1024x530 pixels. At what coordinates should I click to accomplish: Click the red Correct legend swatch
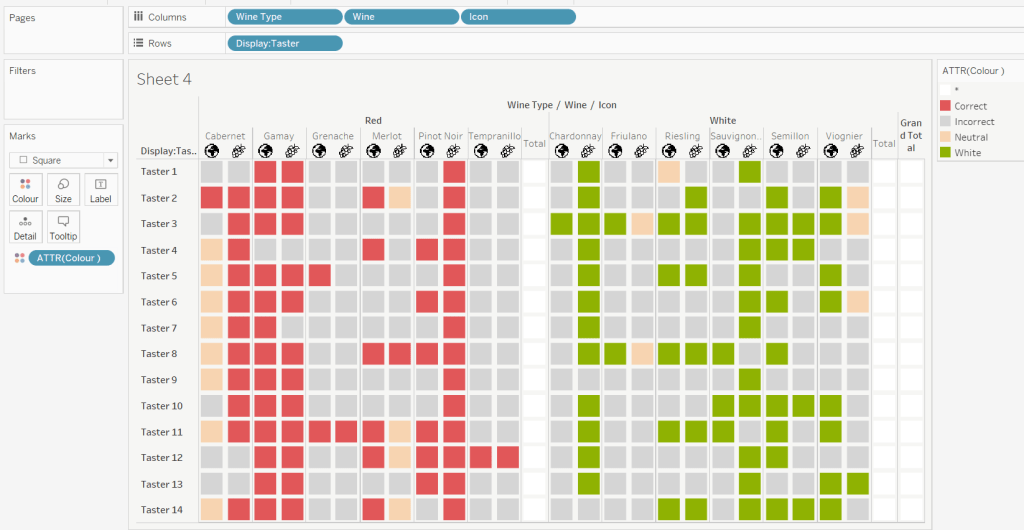tap(946, 106)
